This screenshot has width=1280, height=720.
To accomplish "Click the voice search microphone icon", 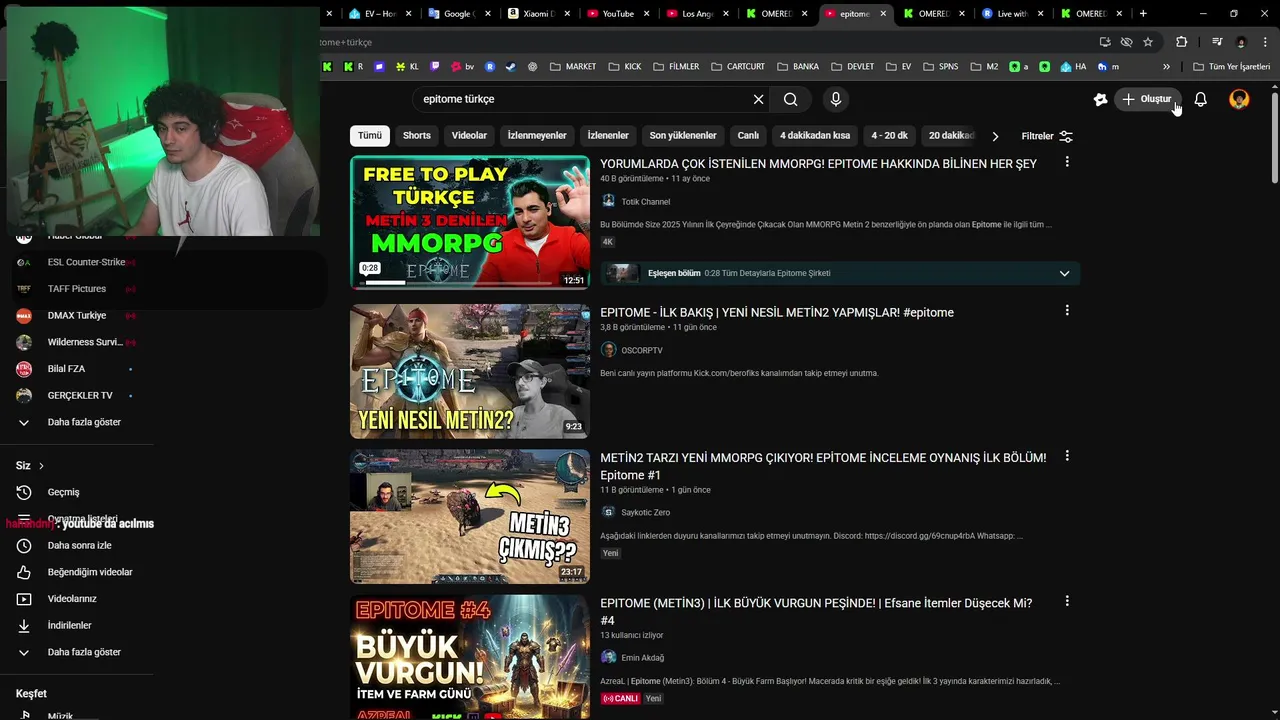I will click(836, 99).
